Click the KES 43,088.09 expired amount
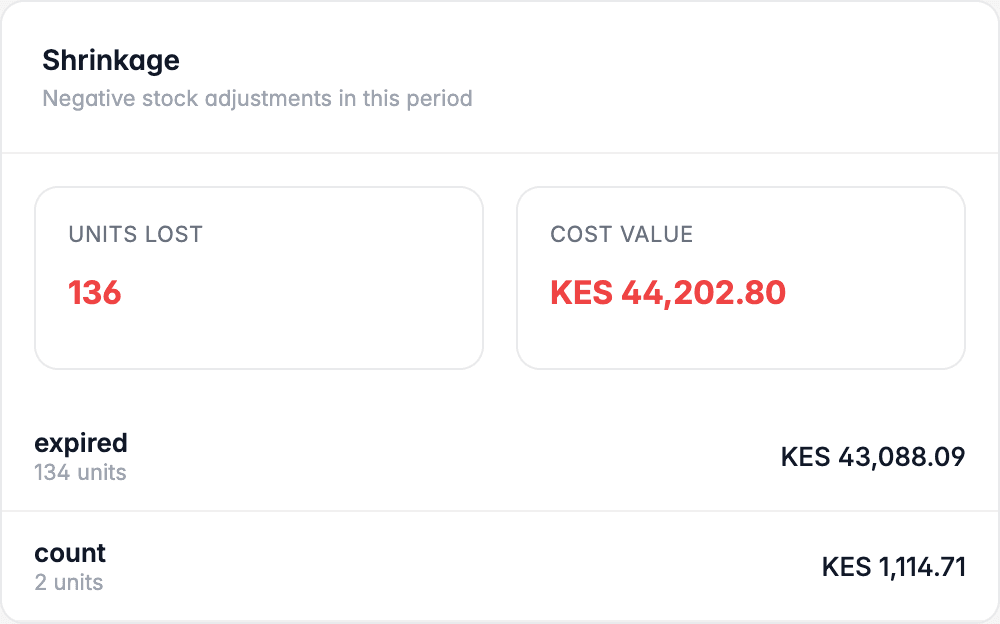Viewport: 1000px width, 624px height. coord(873,457)
